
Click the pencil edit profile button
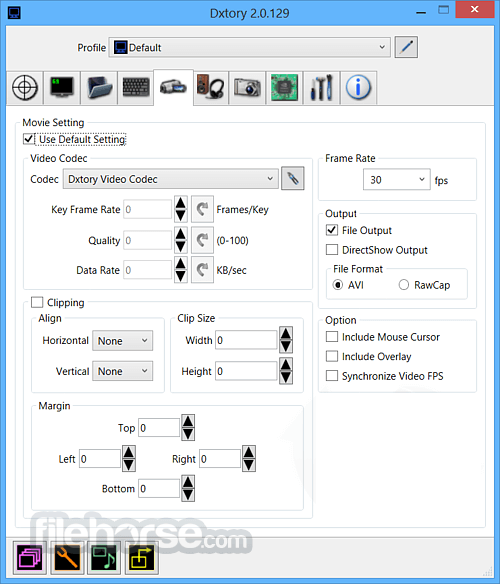point(406,47)
